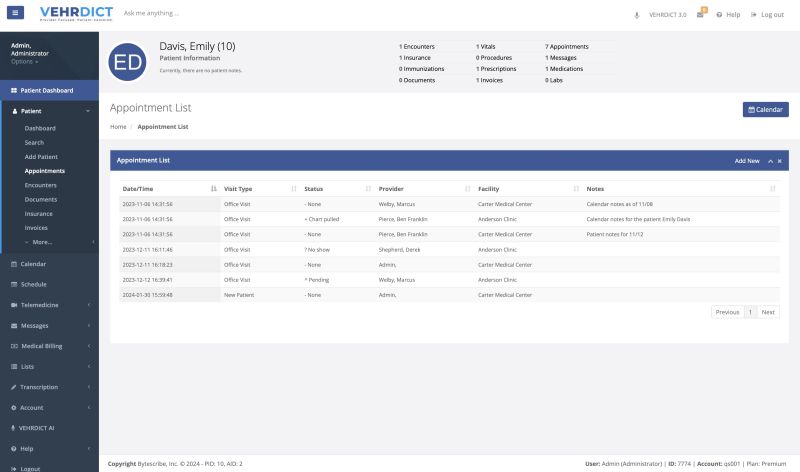This screenshot has height=472, width=800.
Task: Expand the More... submenu
Action: tap(42, 242)
